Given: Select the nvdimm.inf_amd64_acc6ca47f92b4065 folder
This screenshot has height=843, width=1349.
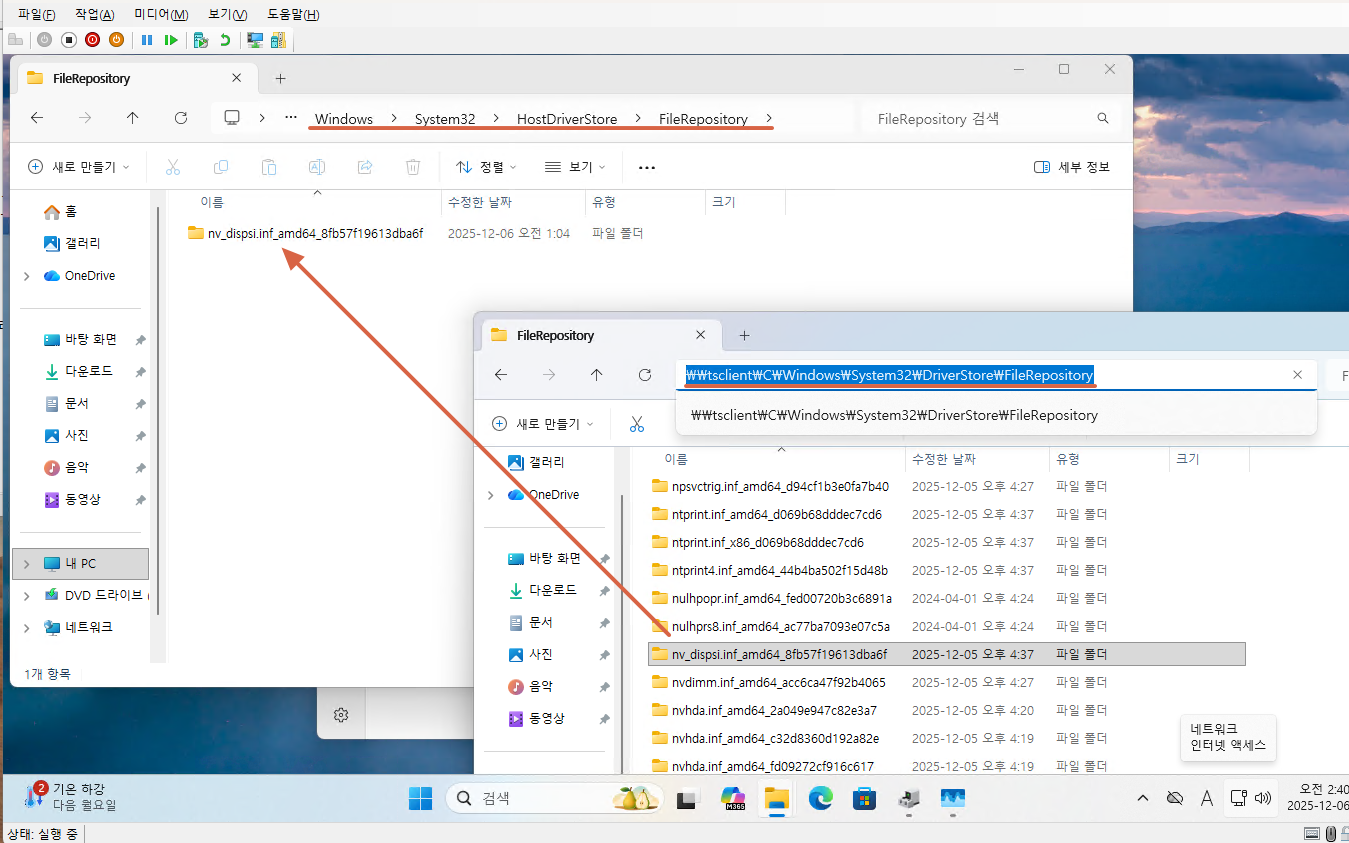Looking at the screenshot, I should (769, 683).
